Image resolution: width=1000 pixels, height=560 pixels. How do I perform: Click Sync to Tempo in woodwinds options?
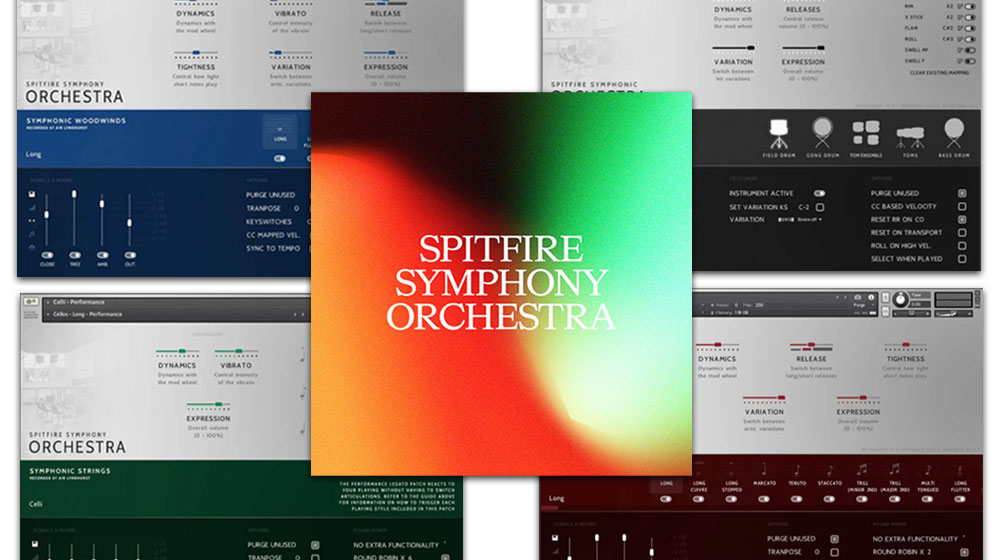(273, 248)
